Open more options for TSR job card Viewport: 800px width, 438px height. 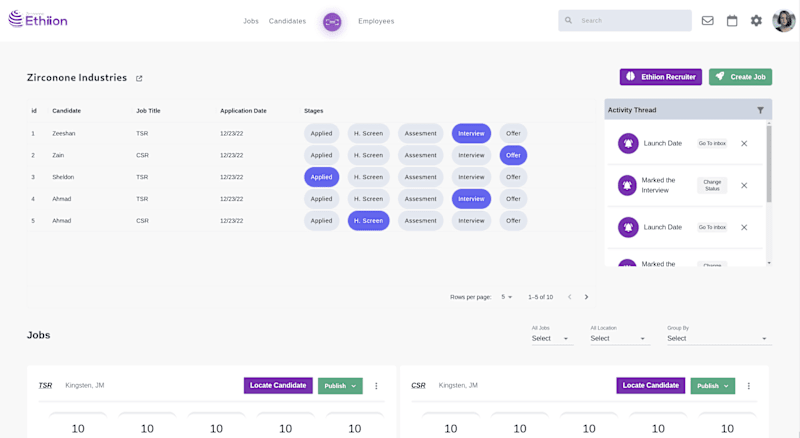pyautogui.click(x=376, y=386)
